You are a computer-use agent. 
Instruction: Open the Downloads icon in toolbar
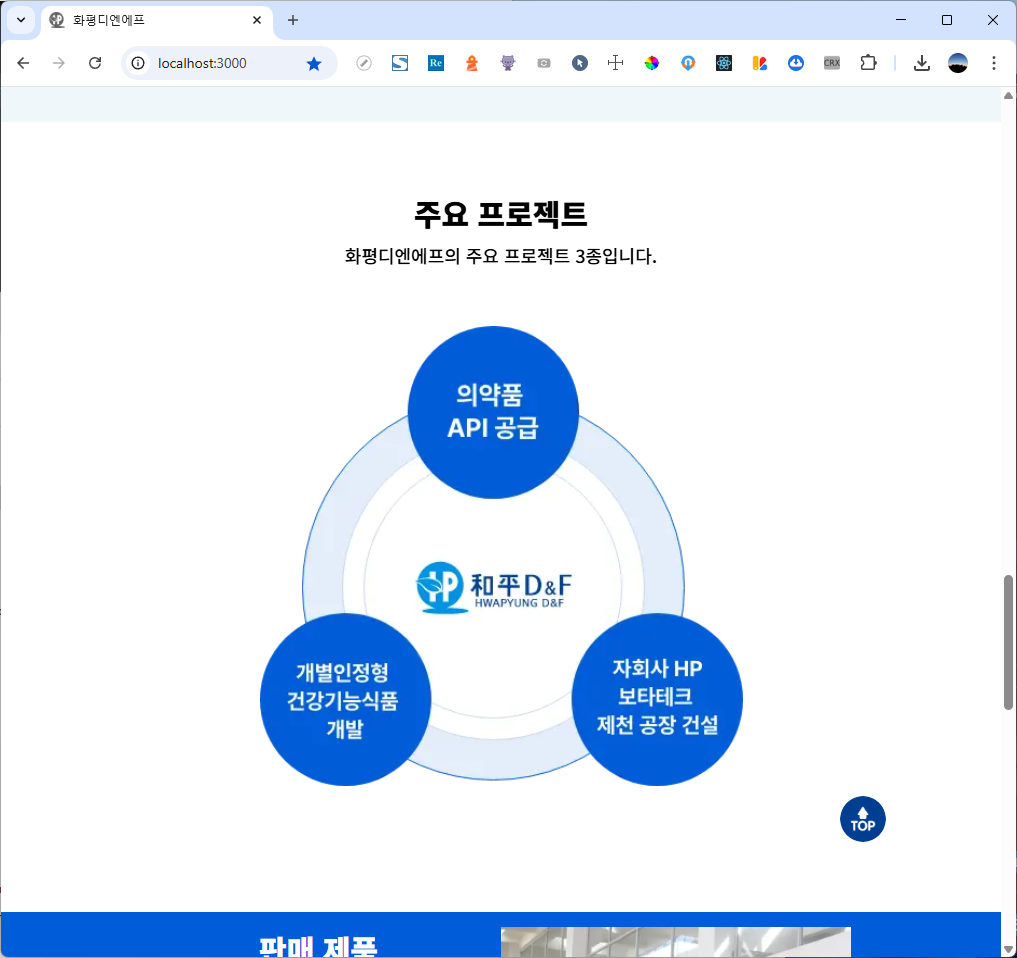pyautogui.click(x=922, y=63)
